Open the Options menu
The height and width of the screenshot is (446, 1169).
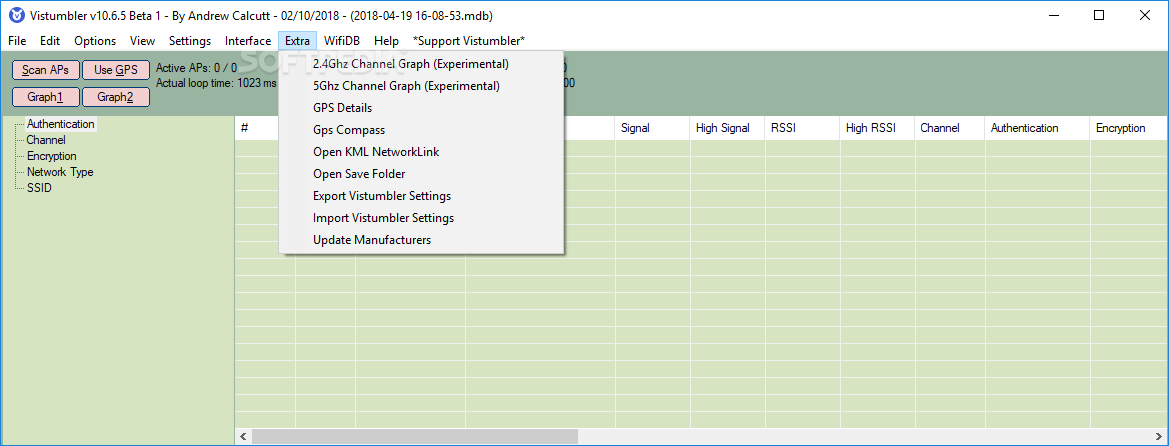(95, 41)
